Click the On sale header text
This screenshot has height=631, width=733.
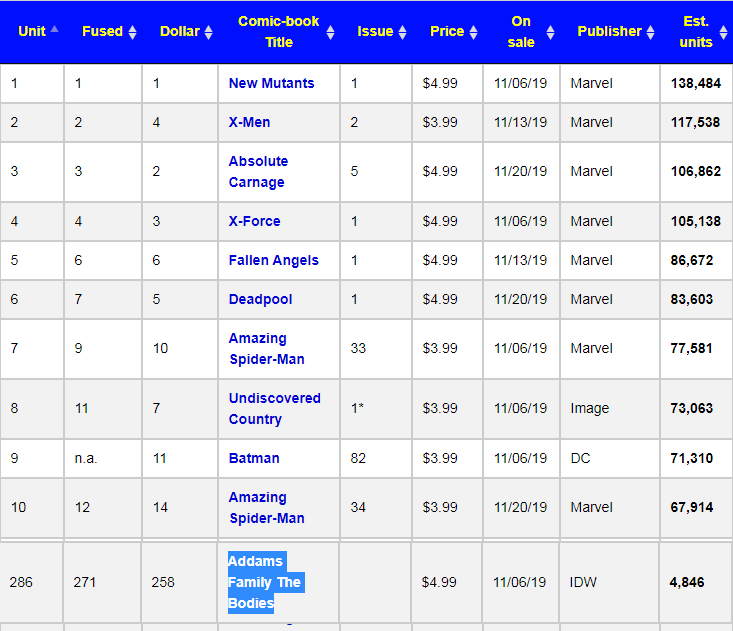[x=521, y=32]
